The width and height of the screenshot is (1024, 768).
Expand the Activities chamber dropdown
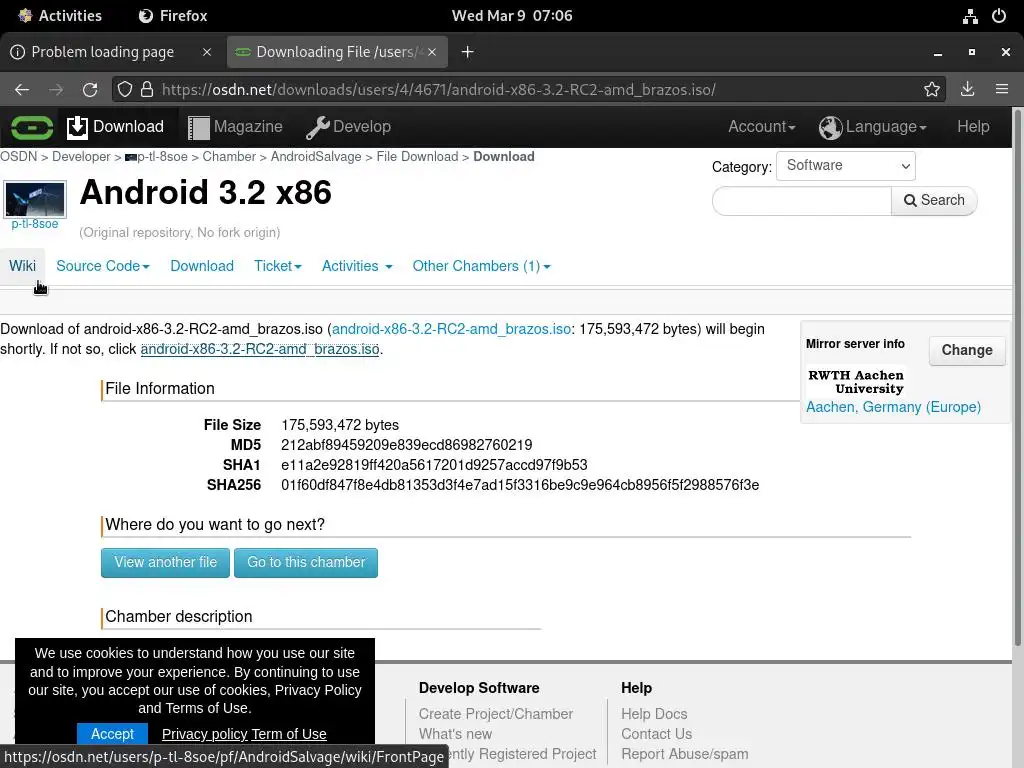coord(357,266)
